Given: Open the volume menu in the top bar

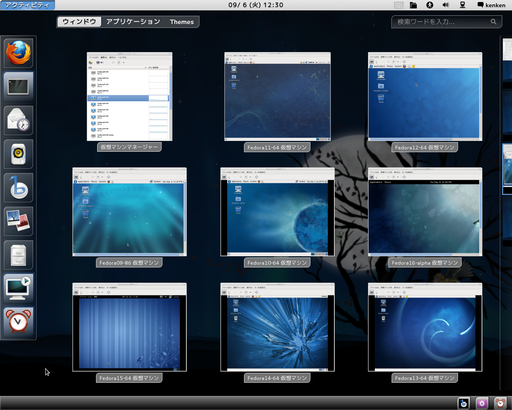Looking at the screenshot, I should [446, 5].
